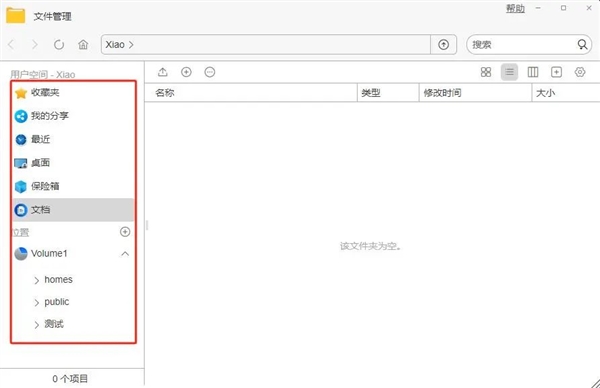
Task: Expand the public folder
Action: [x=37, y=303]
